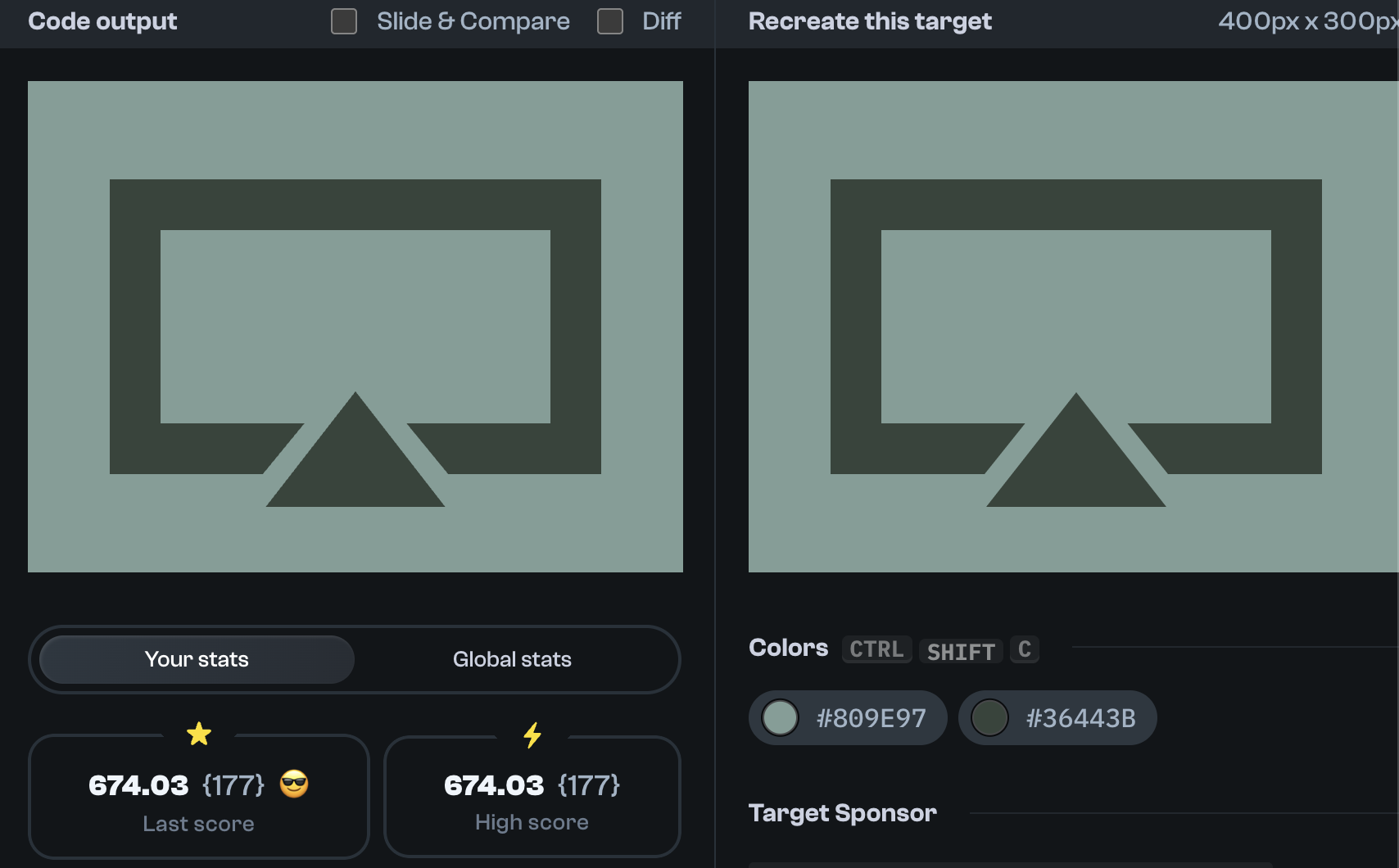
Task: Click the yellow star icon above Last score
Action: [199, 734]
